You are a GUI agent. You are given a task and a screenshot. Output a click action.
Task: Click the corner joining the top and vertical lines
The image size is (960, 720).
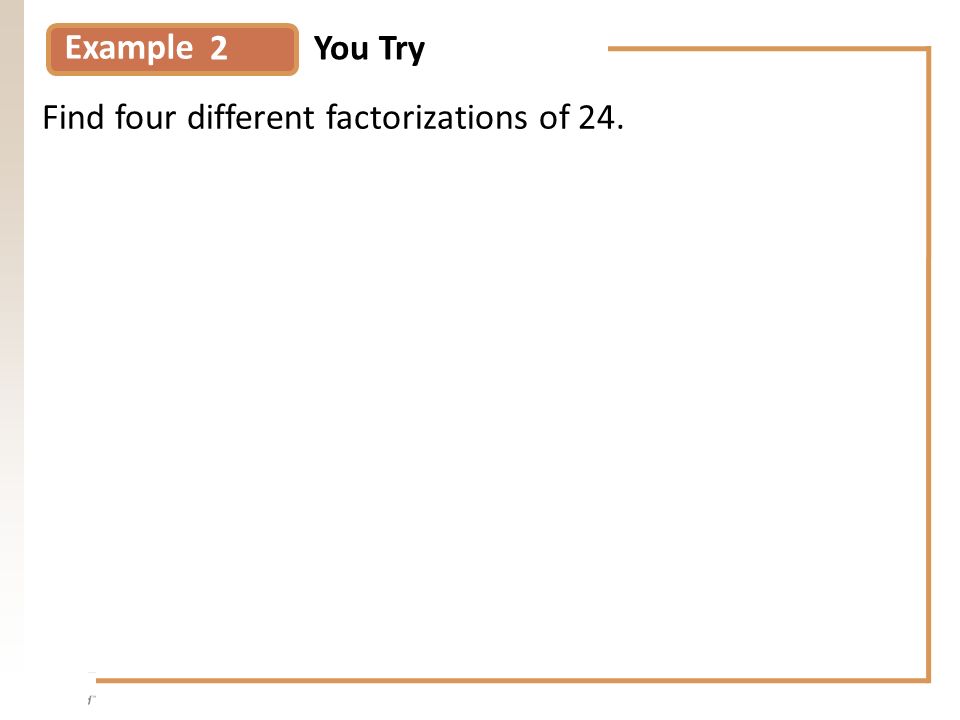click(928, 50)
